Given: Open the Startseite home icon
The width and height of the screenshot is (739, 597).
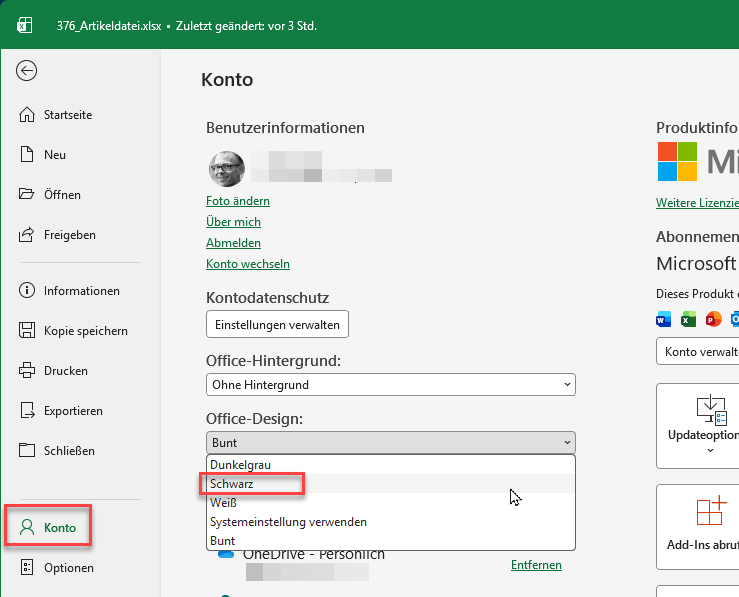Looking at the screenshot, I should coord(27,115).
